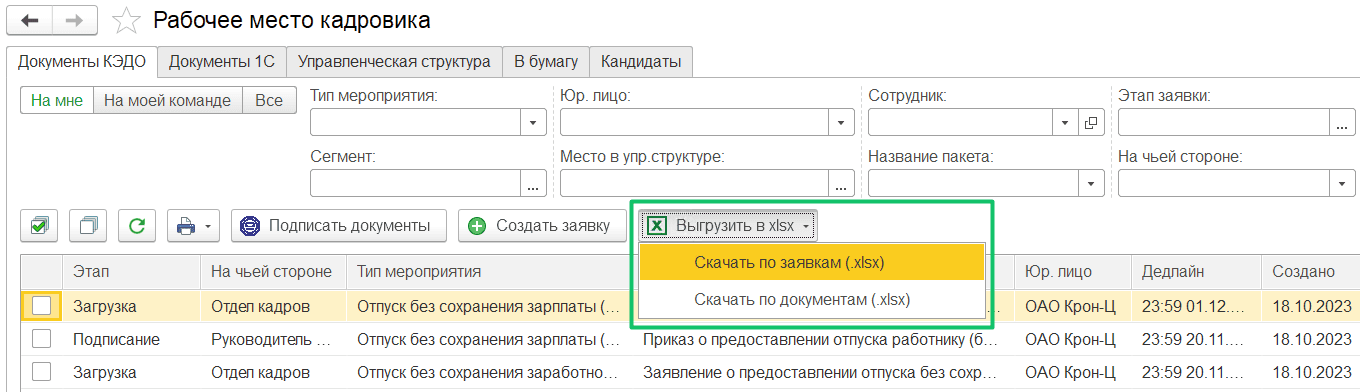Choose Скачать по заявкам (.xlsx)
1360x392 pixels.
[812, 262]
